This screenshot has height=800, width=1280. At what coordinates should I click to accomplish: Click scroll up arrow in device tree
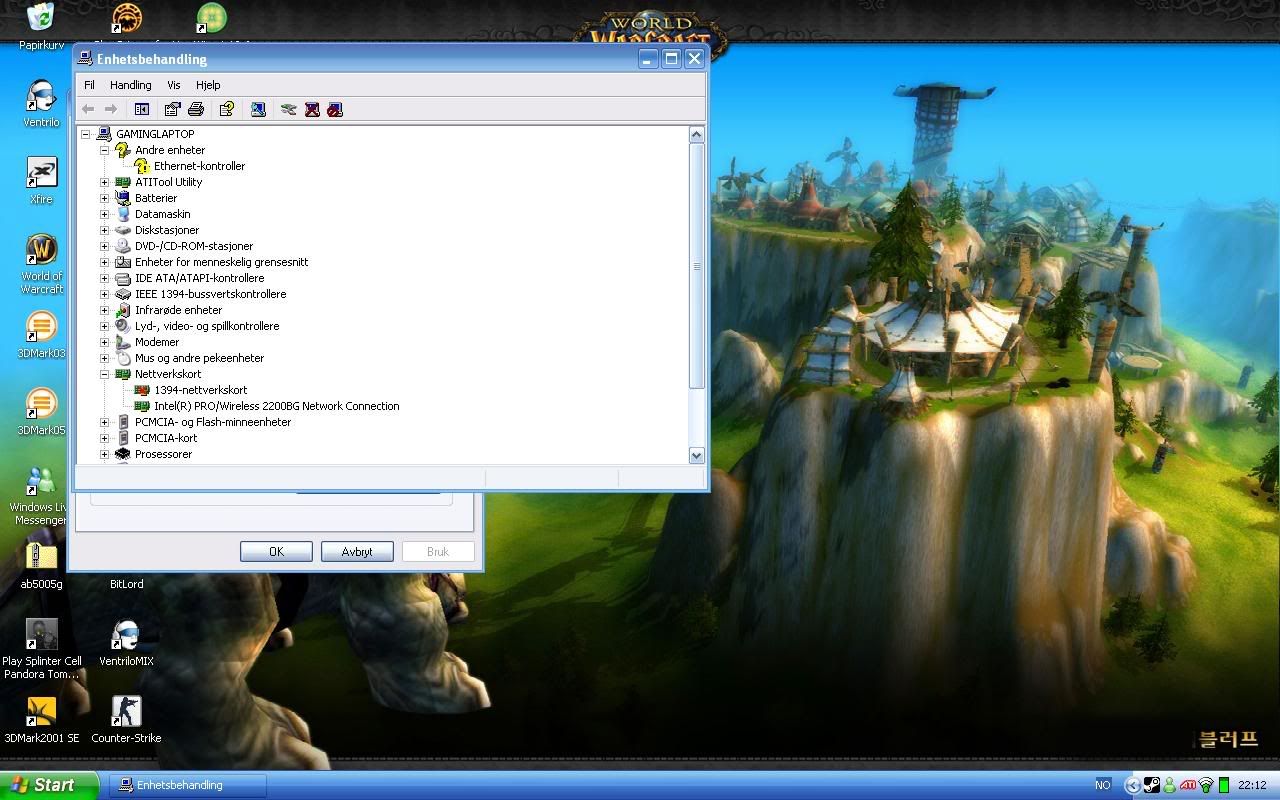[x=697, y=134]
